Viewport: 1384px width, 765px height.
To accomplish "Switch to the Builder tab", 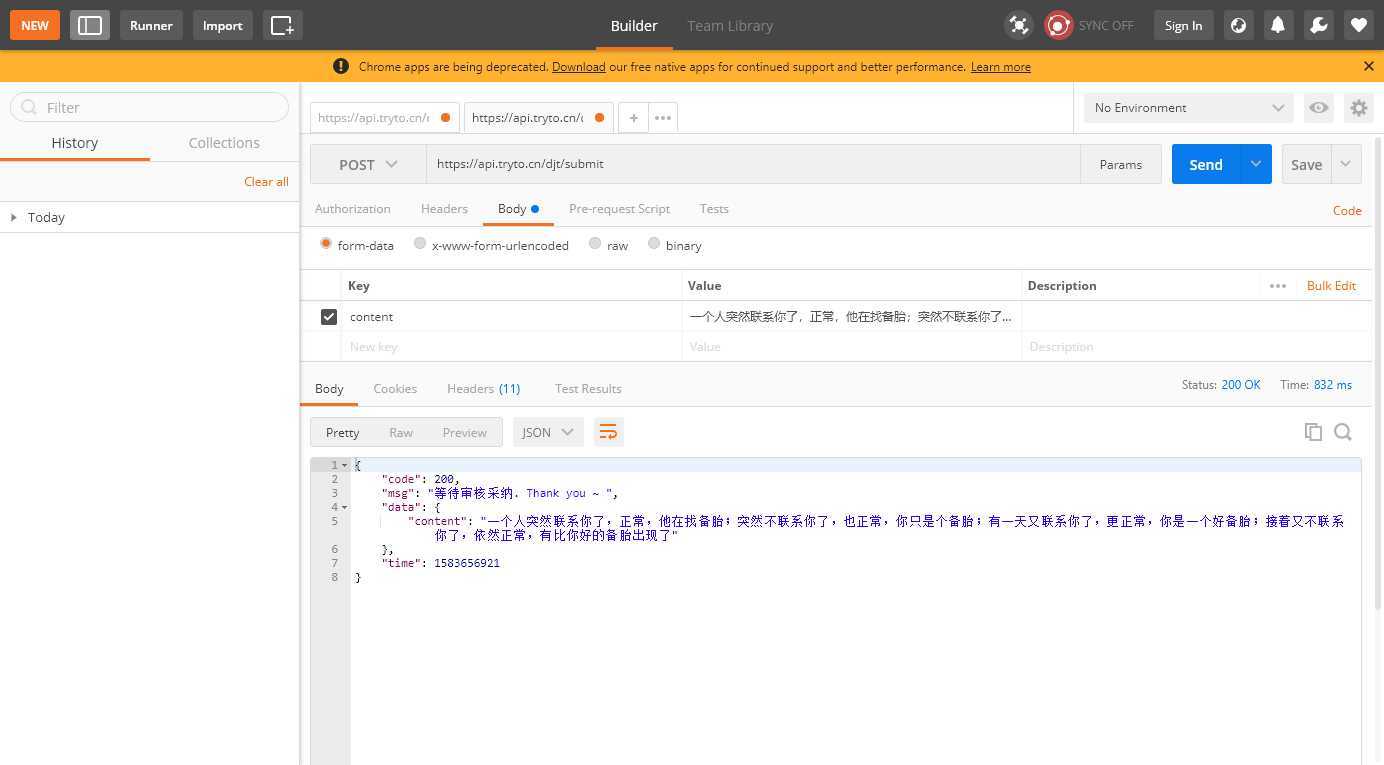I will tap(634, 25).
